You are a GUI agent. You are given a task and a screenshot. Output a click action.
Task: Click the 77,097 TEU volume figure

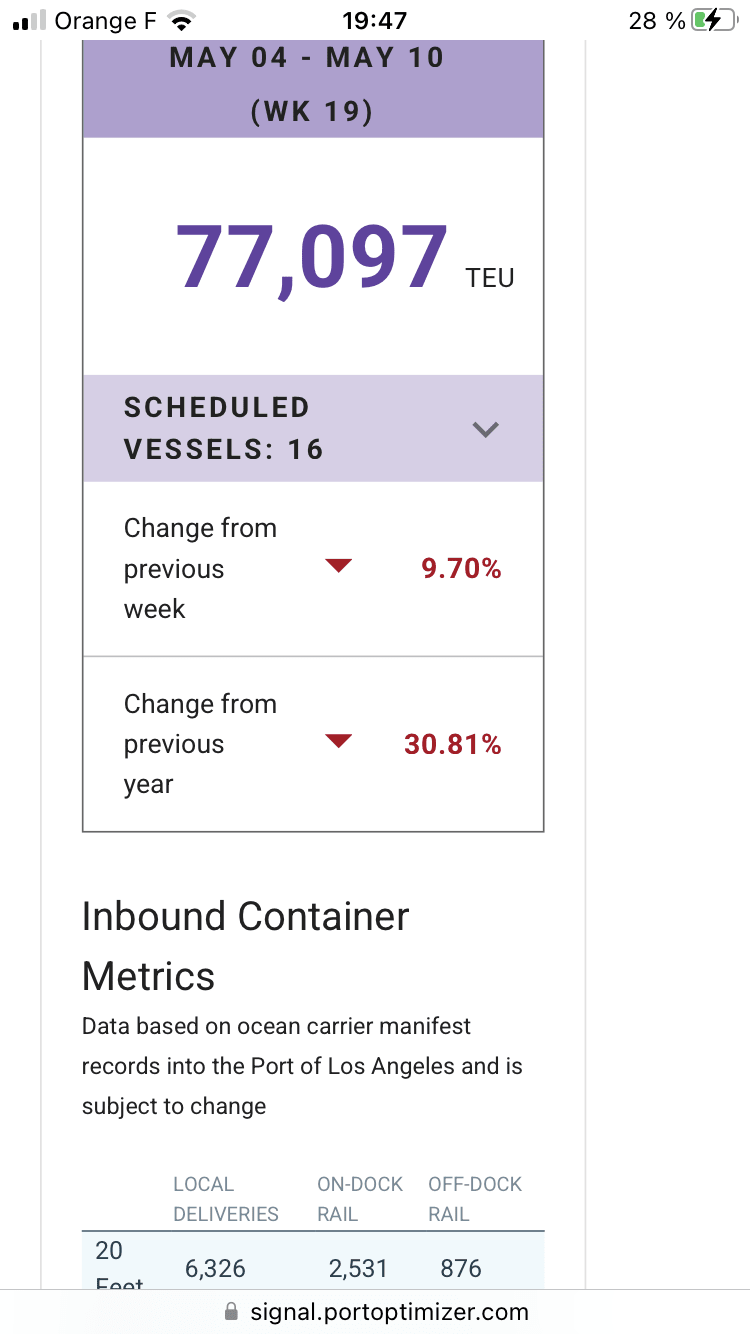312,258
